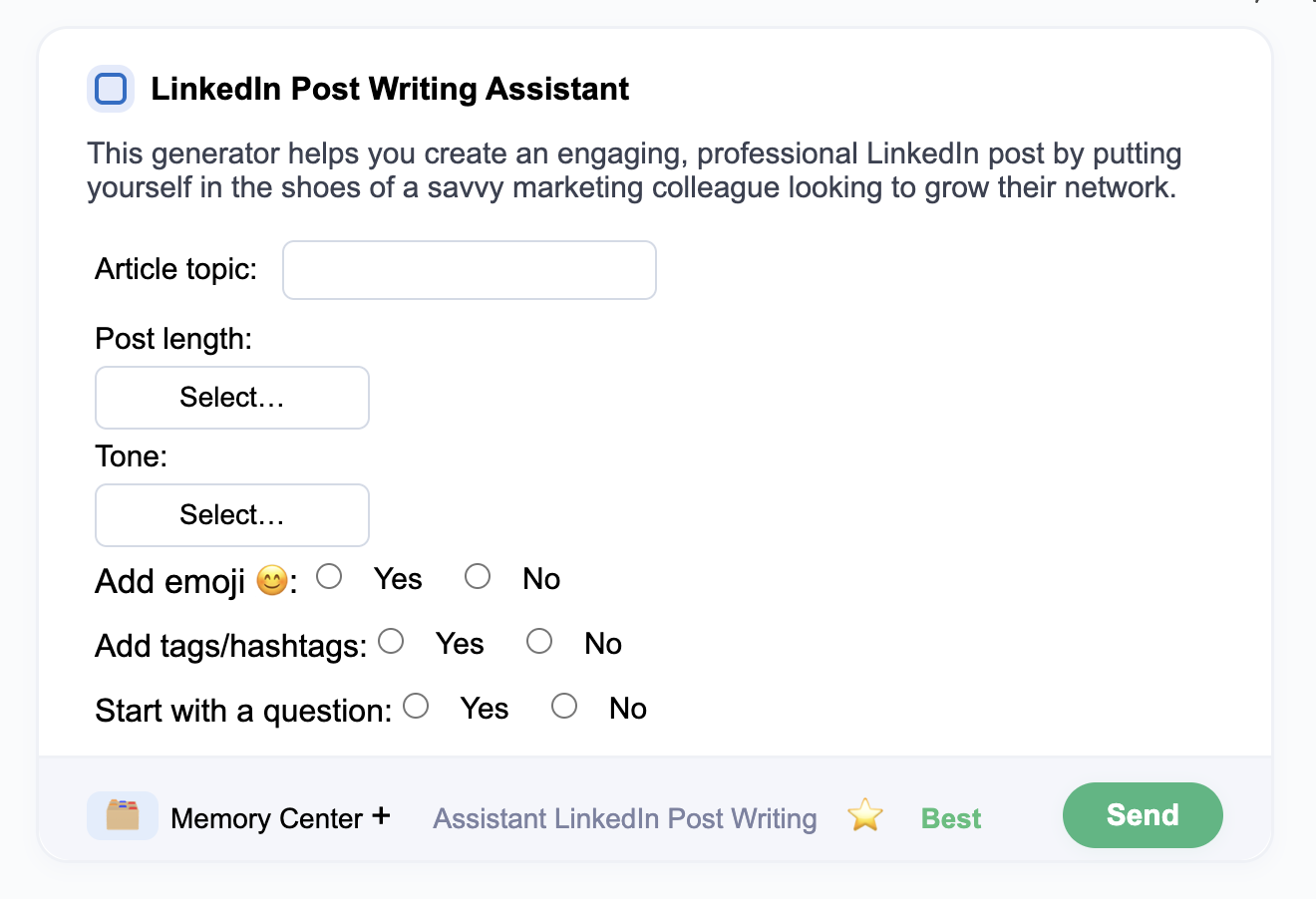Click the gold star icon
The height and width of the screenshot is (899, 1316).
tap(865, 816)
